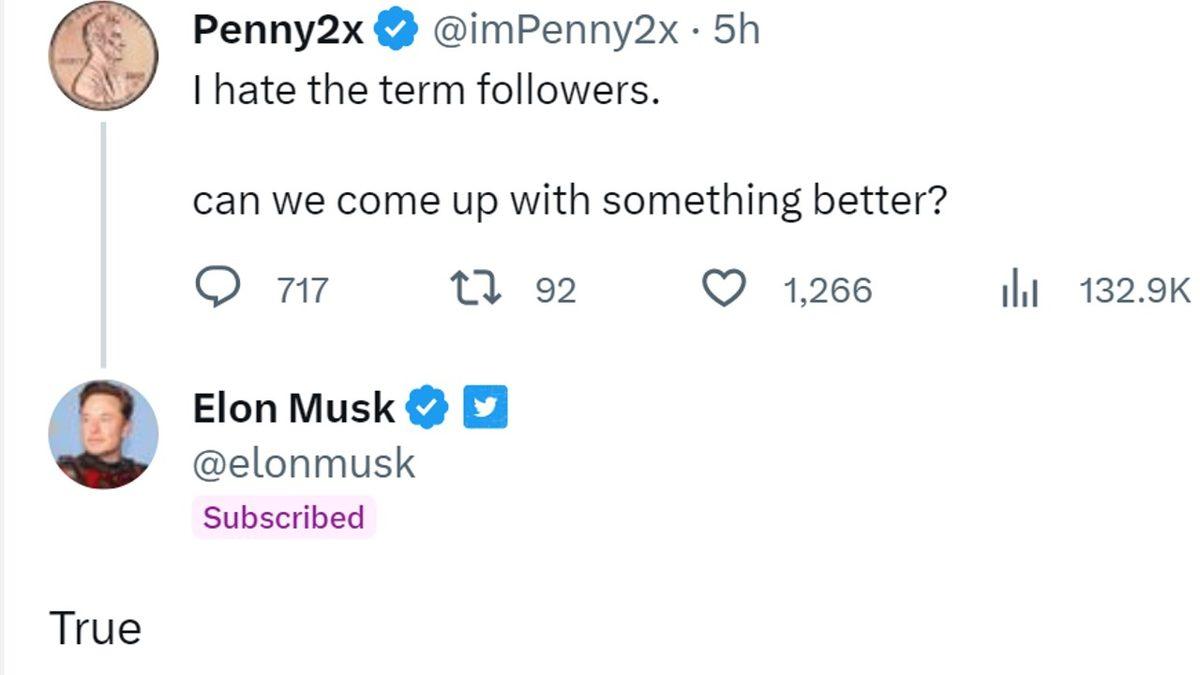
Task: Open the @elonmusk profile link
Action: [x=305, y=461]
